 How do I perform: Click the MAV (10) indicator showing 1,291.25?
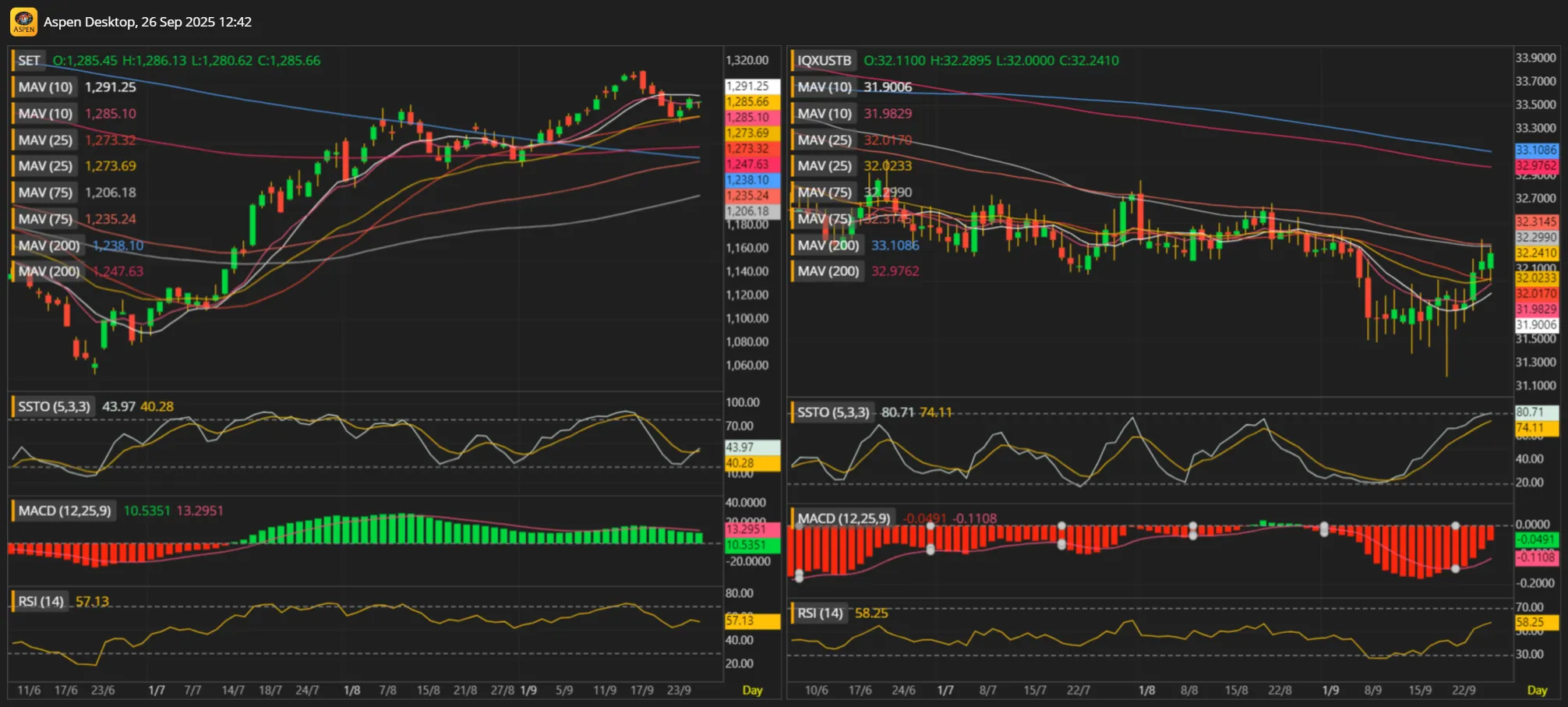(45, 87)
